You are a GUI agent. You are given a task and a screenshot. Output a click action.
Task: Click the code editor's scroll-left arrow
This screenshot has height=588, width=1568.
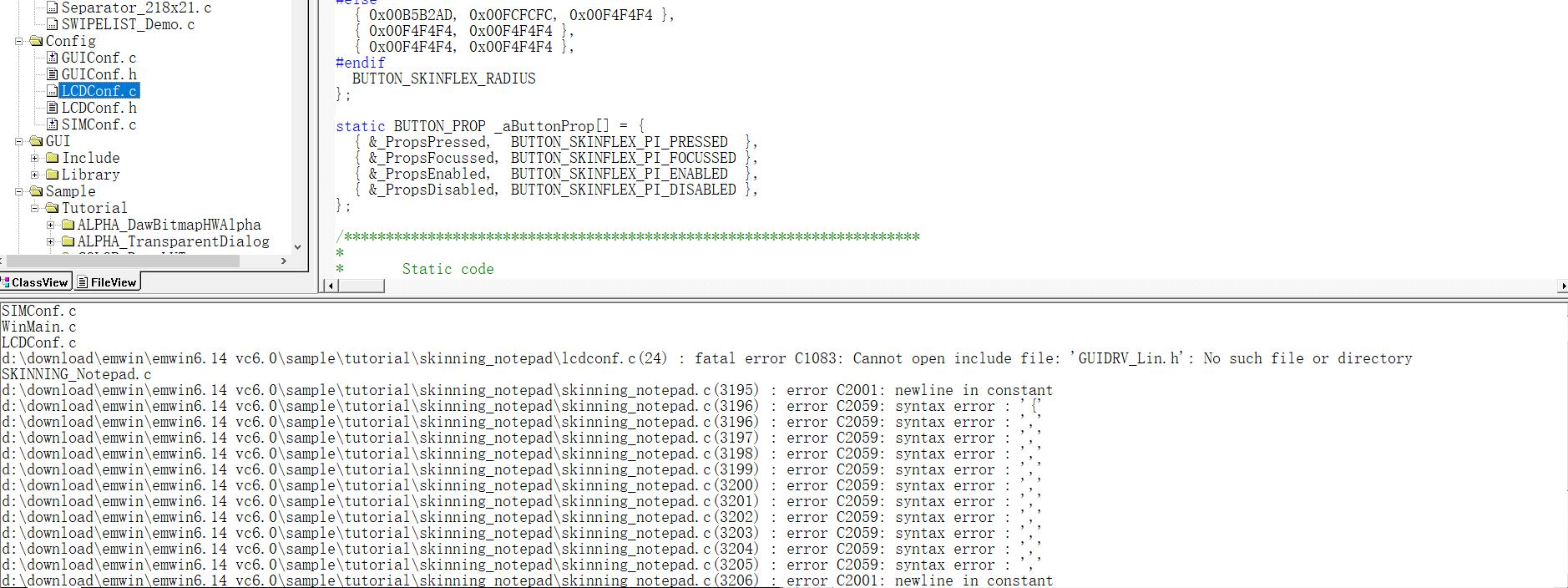tap(331, 286)
